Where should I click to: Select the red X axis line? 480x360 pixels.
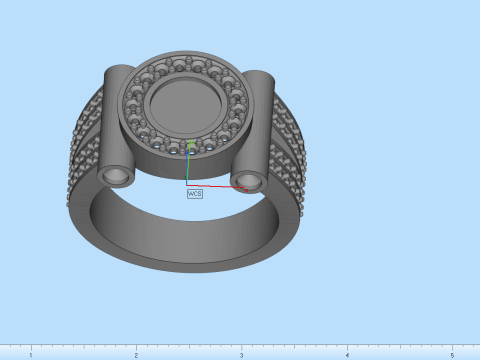click(x=216, y=187)
